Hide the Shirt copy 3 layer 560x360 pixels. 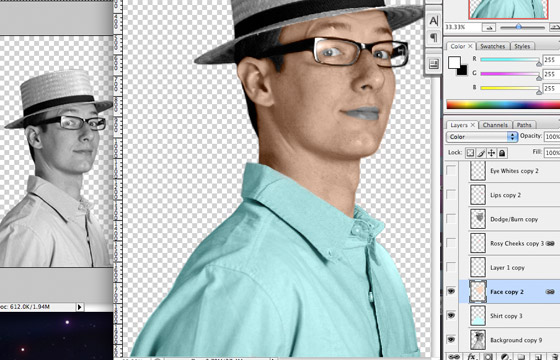click(451, 315)
